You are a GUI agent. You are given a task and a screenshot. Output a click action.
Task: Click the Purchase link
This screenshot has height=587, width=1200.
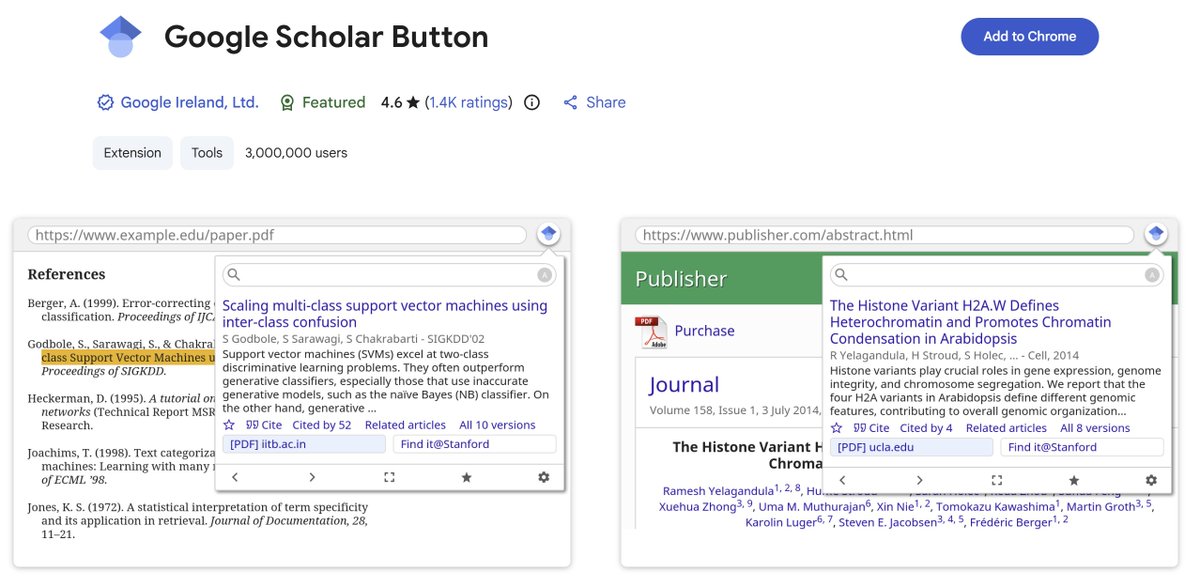(x=705, y=331)
